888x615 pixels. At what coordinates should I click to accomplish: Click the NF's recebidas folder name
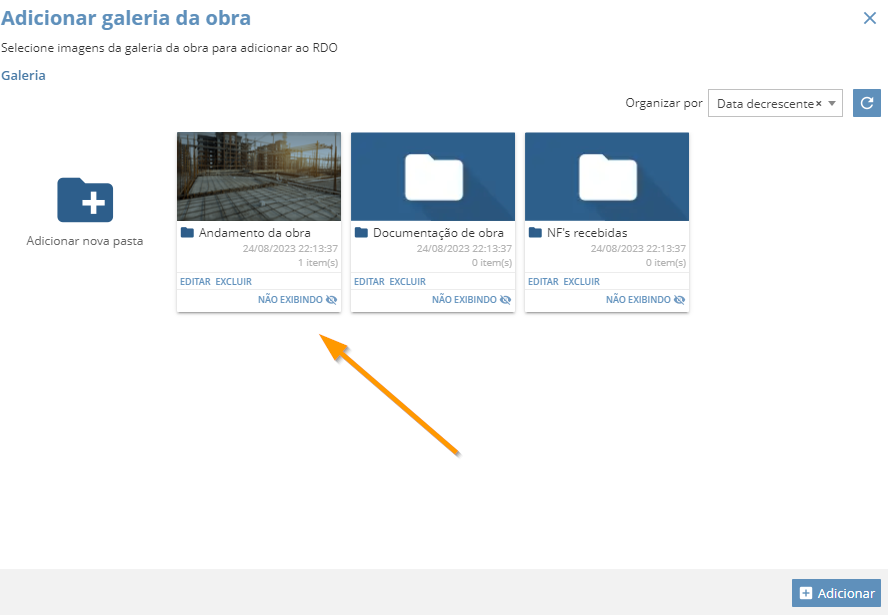click(587, 233)
